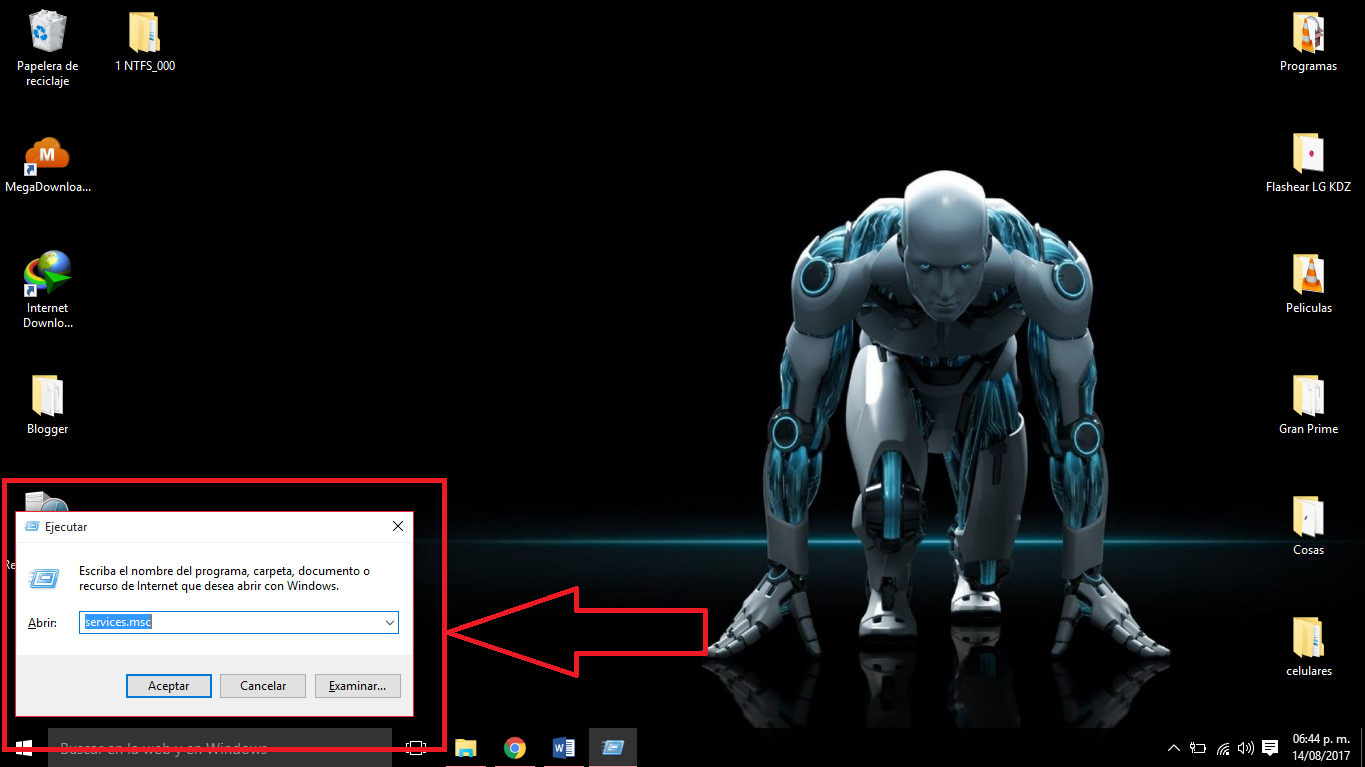Select the Cosas folder icon

pyautogui.click(x=1308, y=526)
